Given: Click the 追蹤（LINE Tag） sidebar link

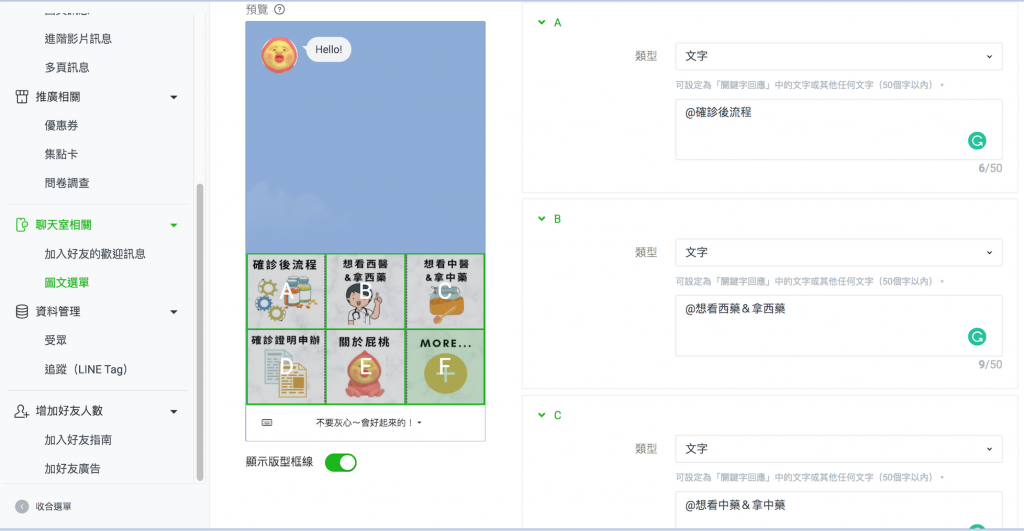Looking at the screenshot, I should click(86, 369).
